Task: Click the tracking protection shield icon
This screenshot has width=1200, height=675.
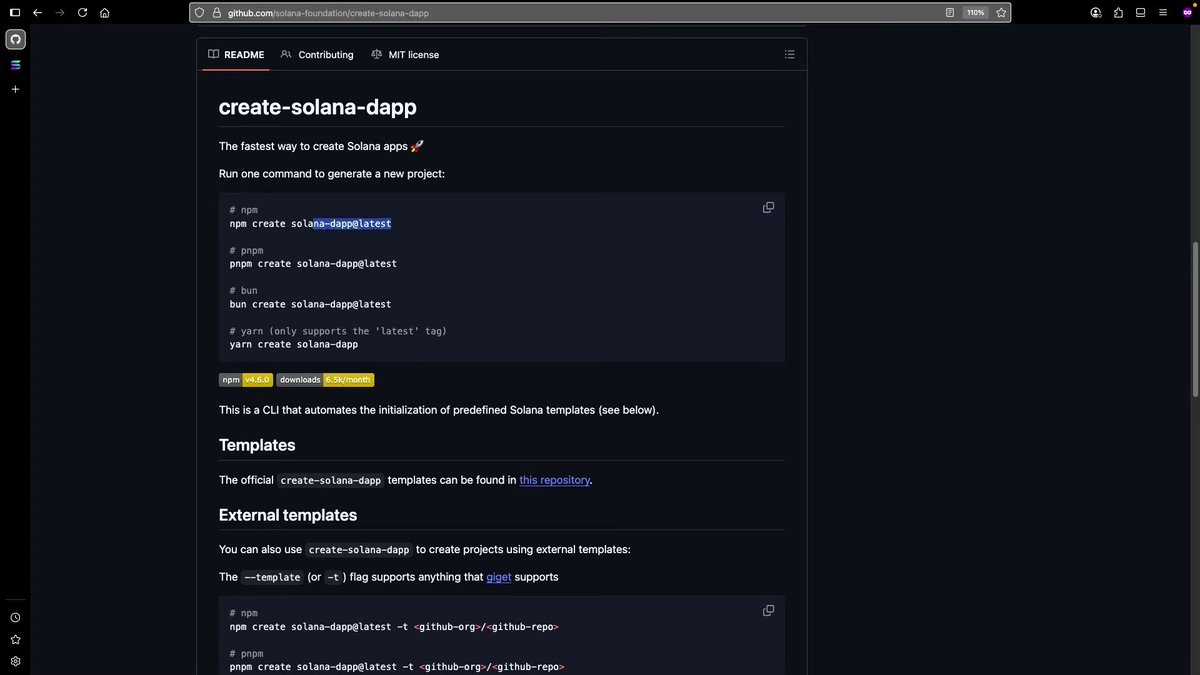Action: pyautogui.click(x=200, y=13)
